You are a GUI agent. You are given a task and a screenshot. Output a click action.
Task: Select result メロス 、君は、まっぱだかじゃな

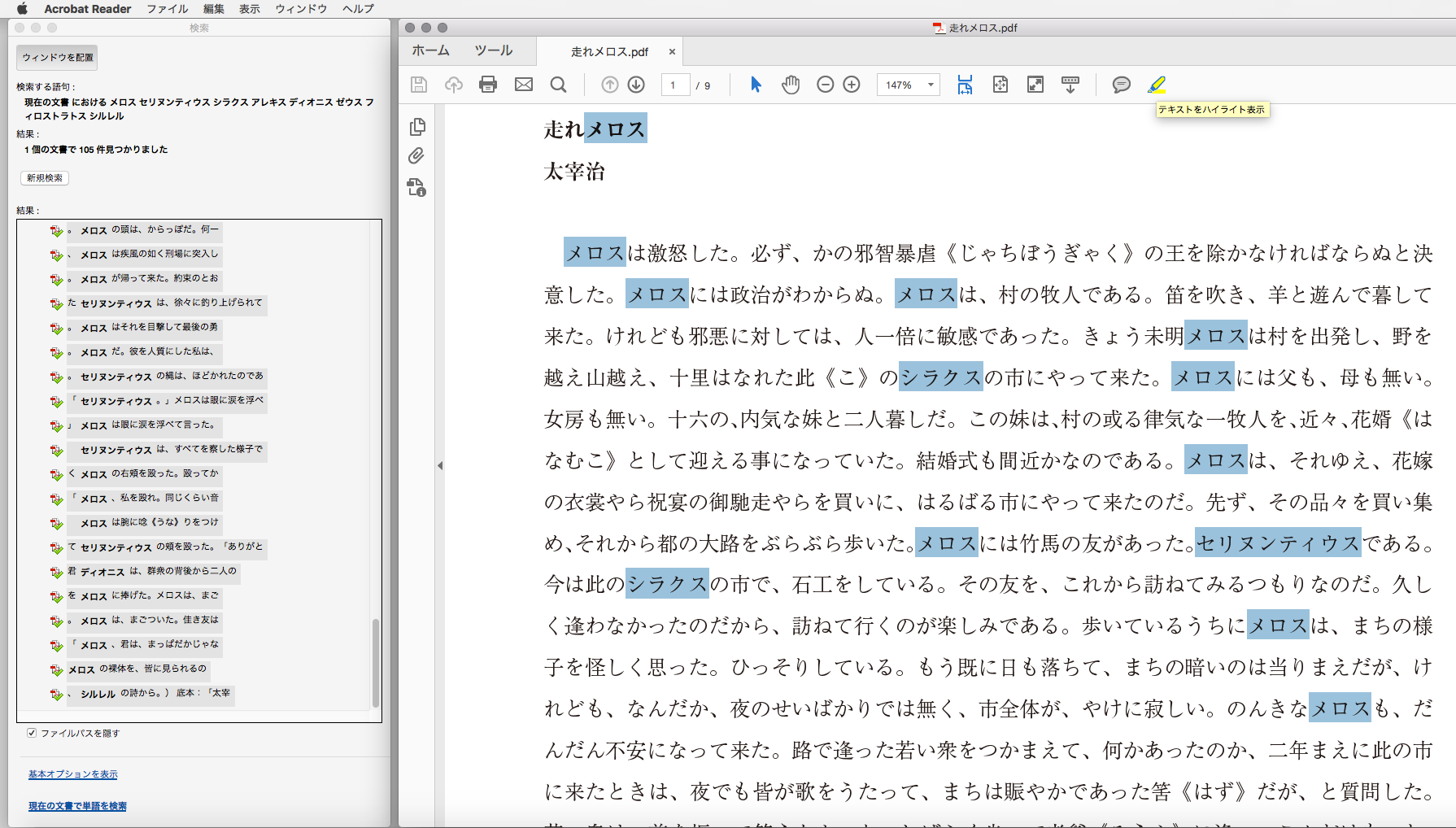(144, 645)
